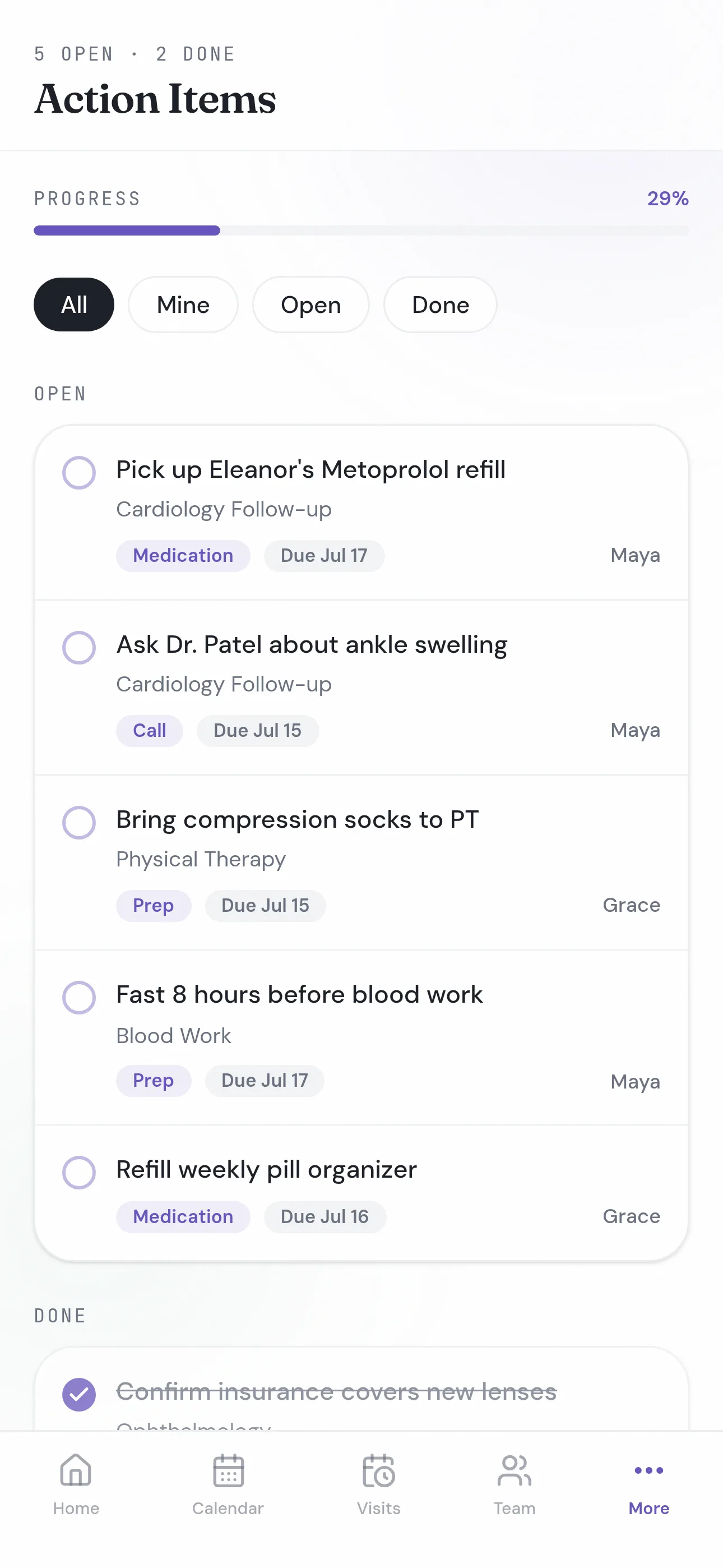Select the Mine filter chip

(x=183, y=305)
